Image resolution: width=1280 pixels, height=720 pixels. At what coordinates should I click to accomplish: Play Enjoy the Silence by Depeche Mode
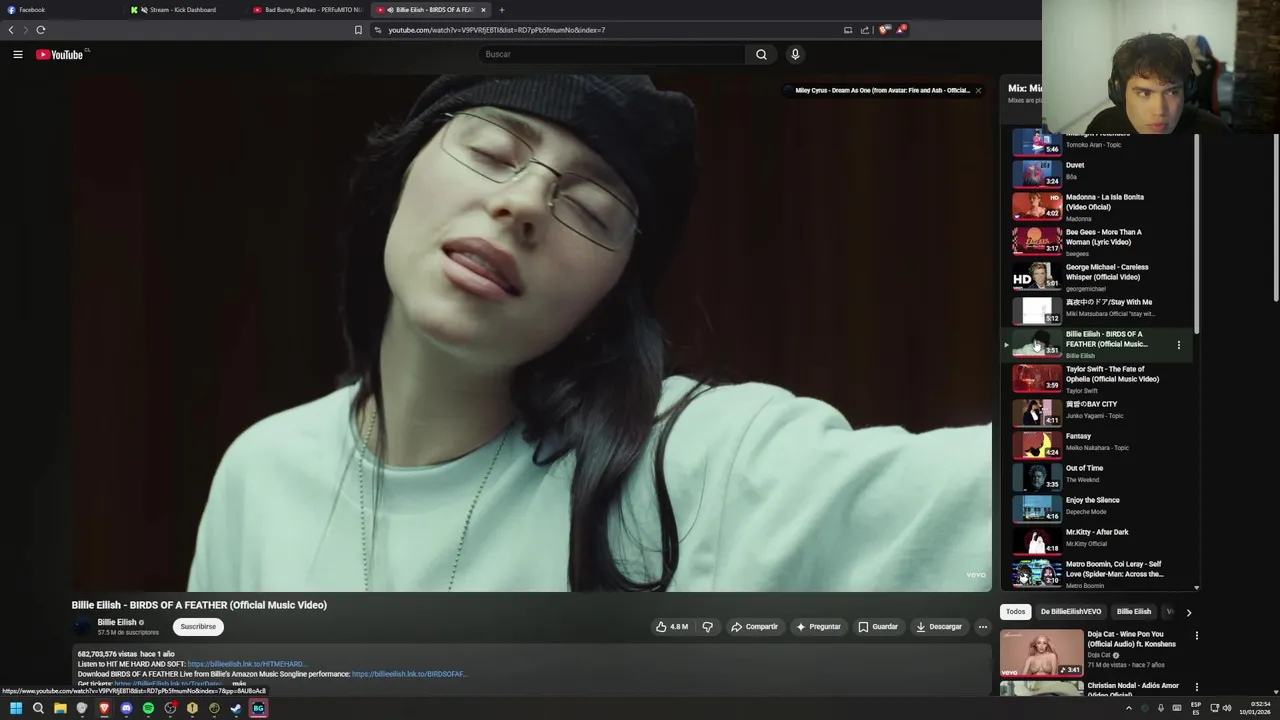pos(1098,507)
